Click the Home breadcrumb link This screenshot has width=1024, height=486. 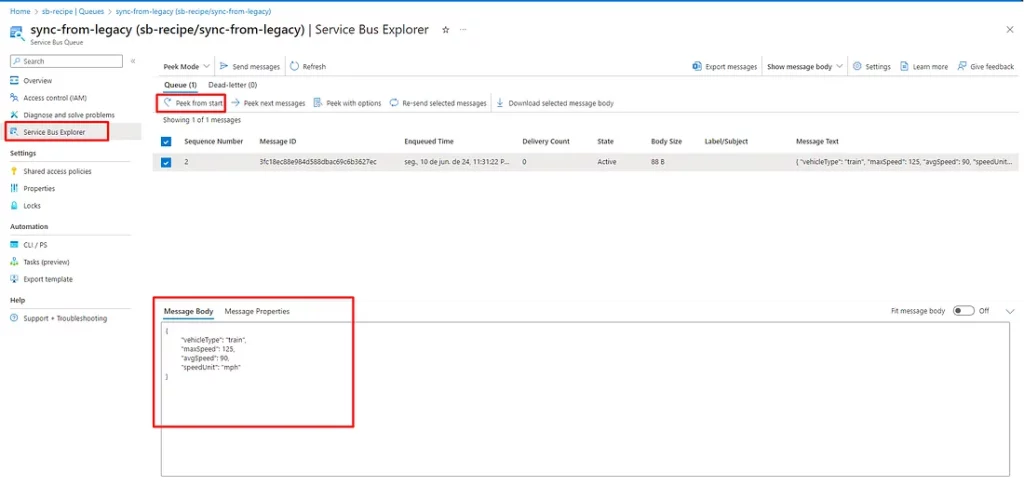pos(20,12)
